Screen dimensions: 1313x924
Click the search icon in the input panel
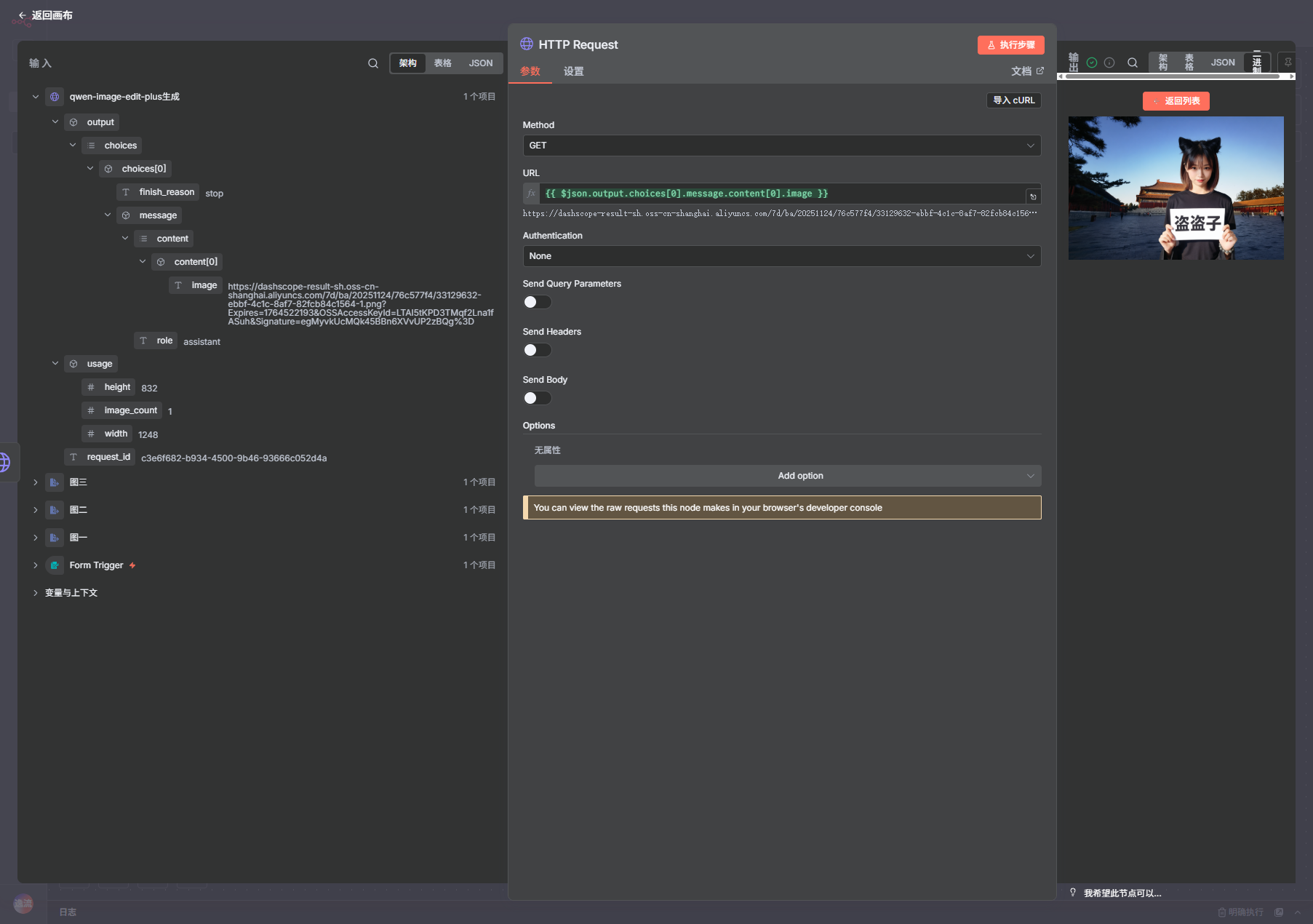[x=372, y=63]
